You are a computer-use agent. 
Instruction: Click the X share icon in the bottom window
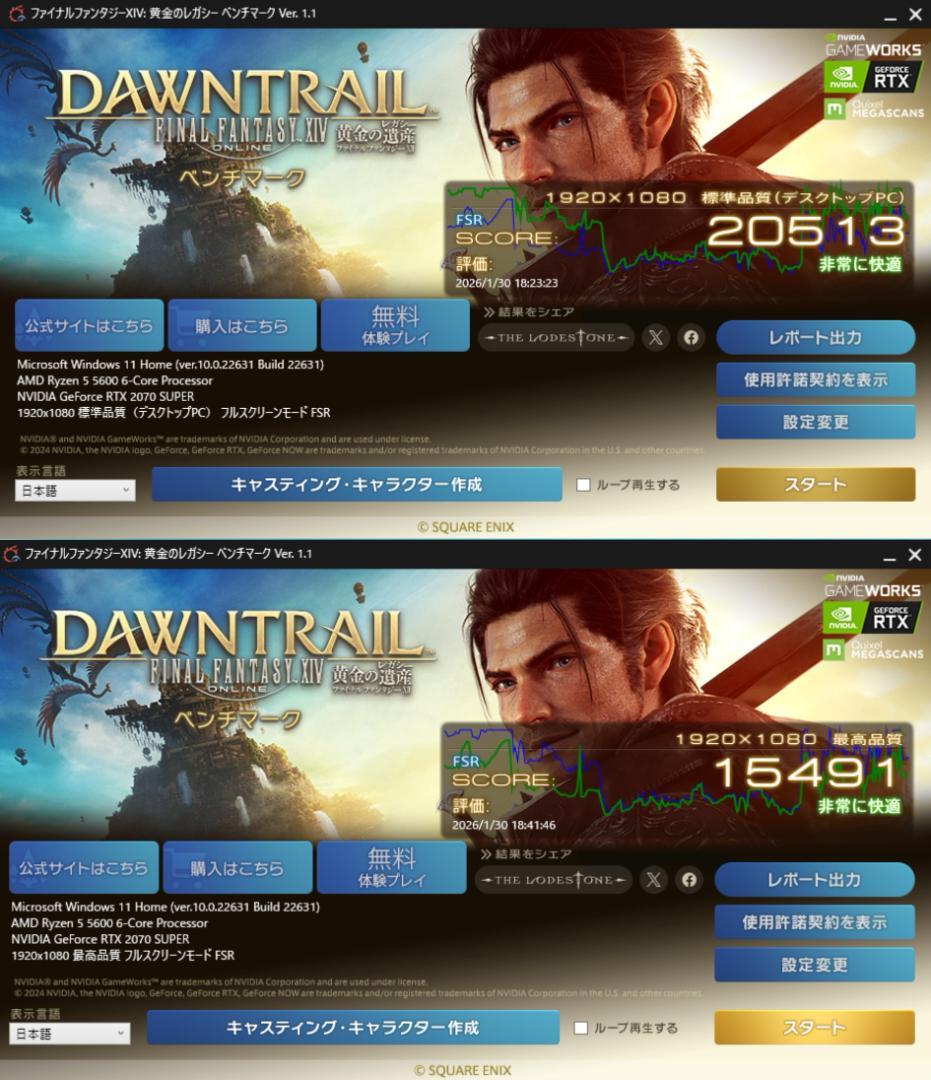pos(653,880)
